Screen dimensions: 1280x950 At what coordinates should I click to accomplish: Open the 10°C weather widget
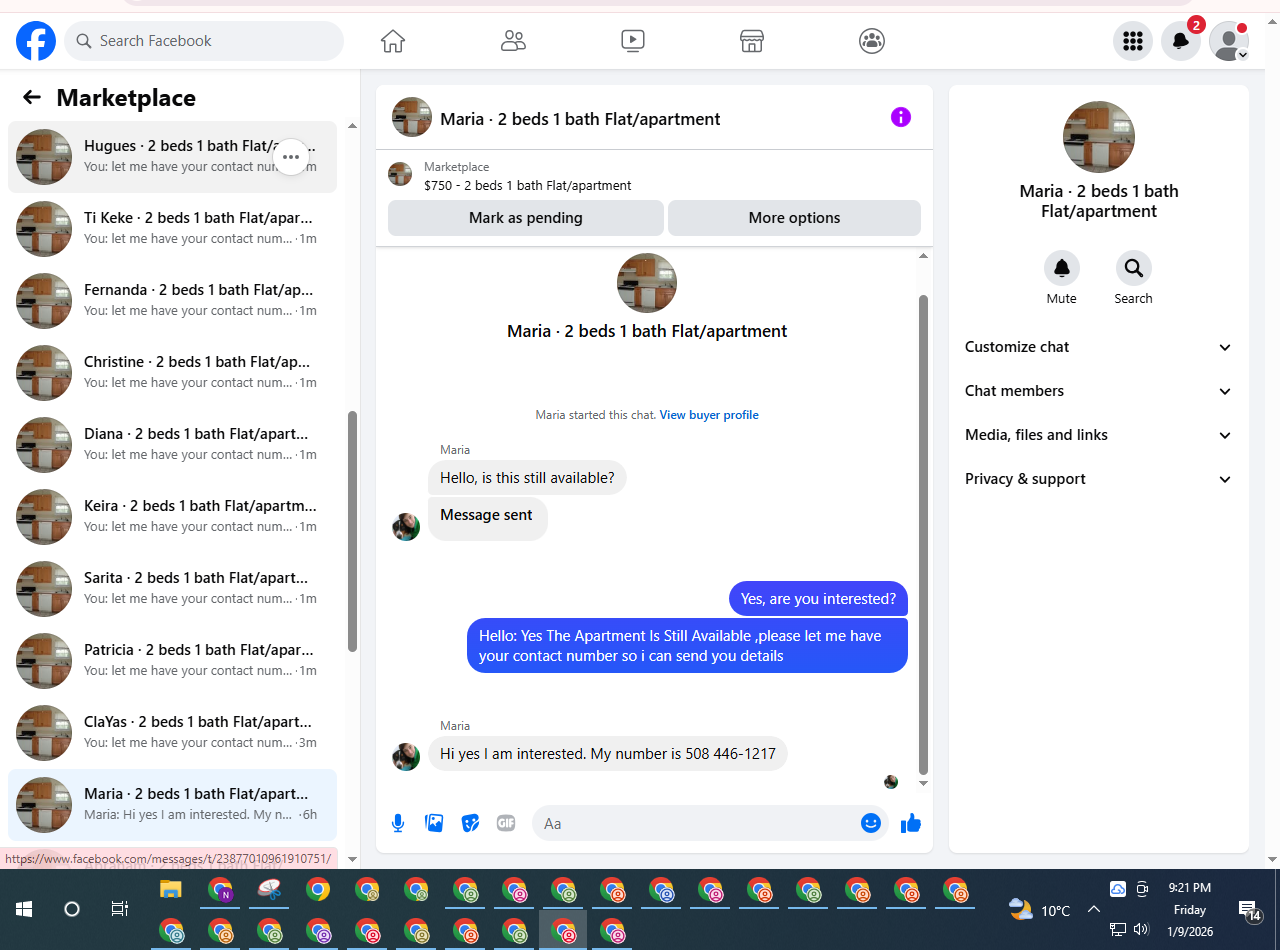click(x=1040, y=910)
